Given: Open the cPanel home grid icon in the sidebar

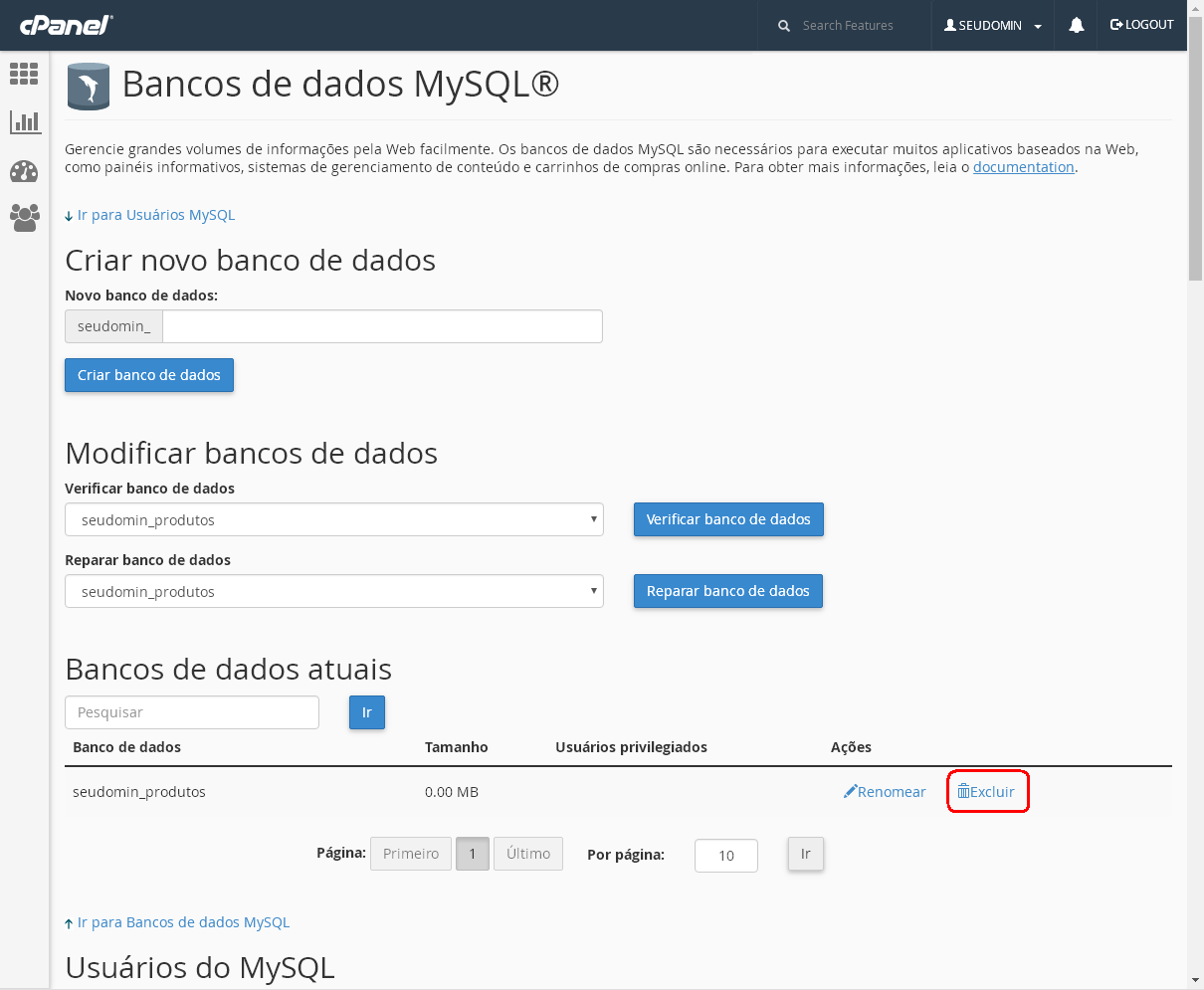Looking at the screenshot, I should click(24, 73).
